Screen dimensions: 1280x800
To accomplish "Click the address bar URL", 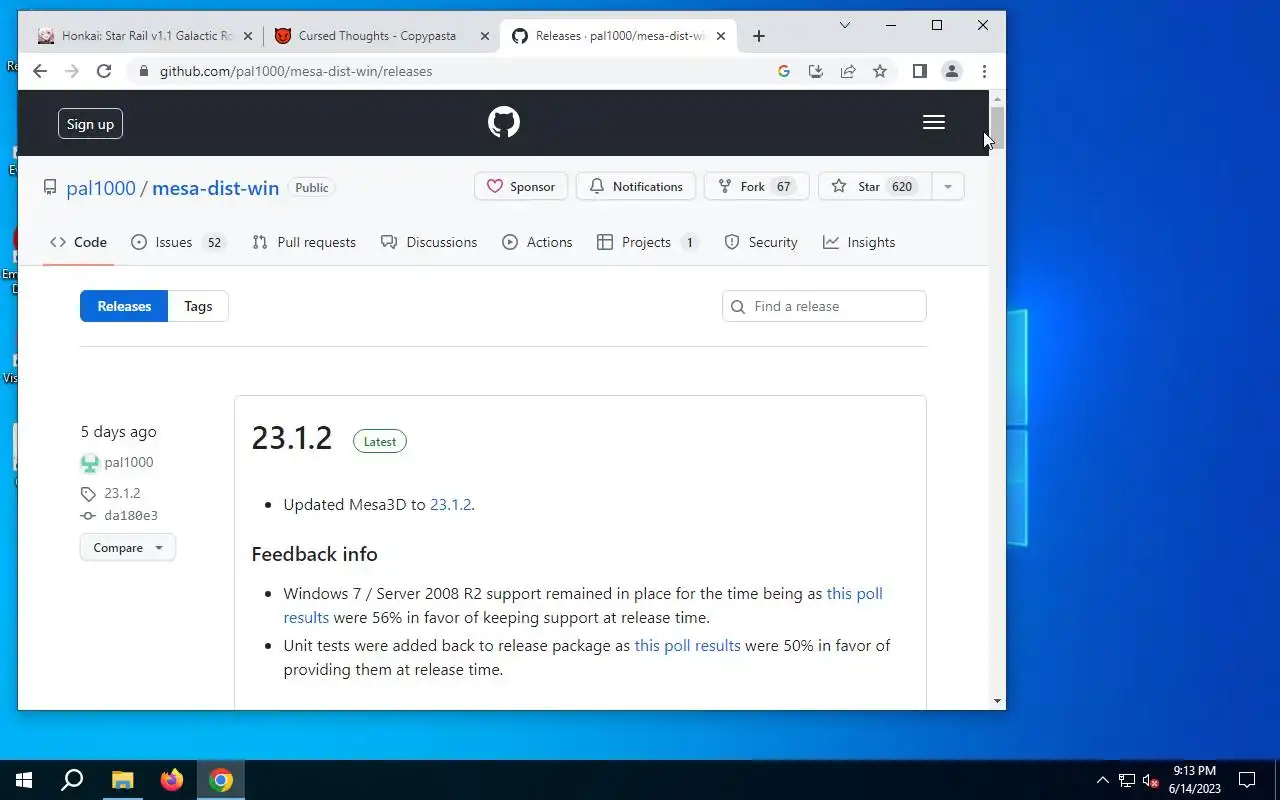I will pyautogui.click(x=296, y=71).
